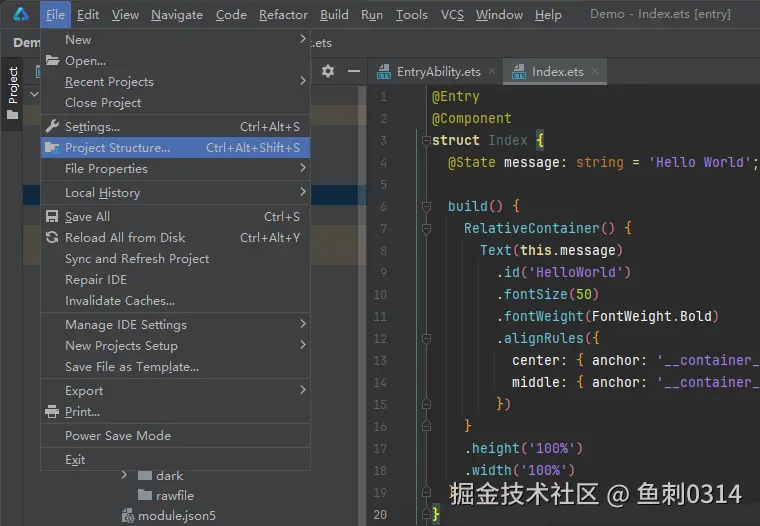Screen dimensions: 760x526
Task: Click the project panel vertical scrollbar
Action: click(362, 305)
